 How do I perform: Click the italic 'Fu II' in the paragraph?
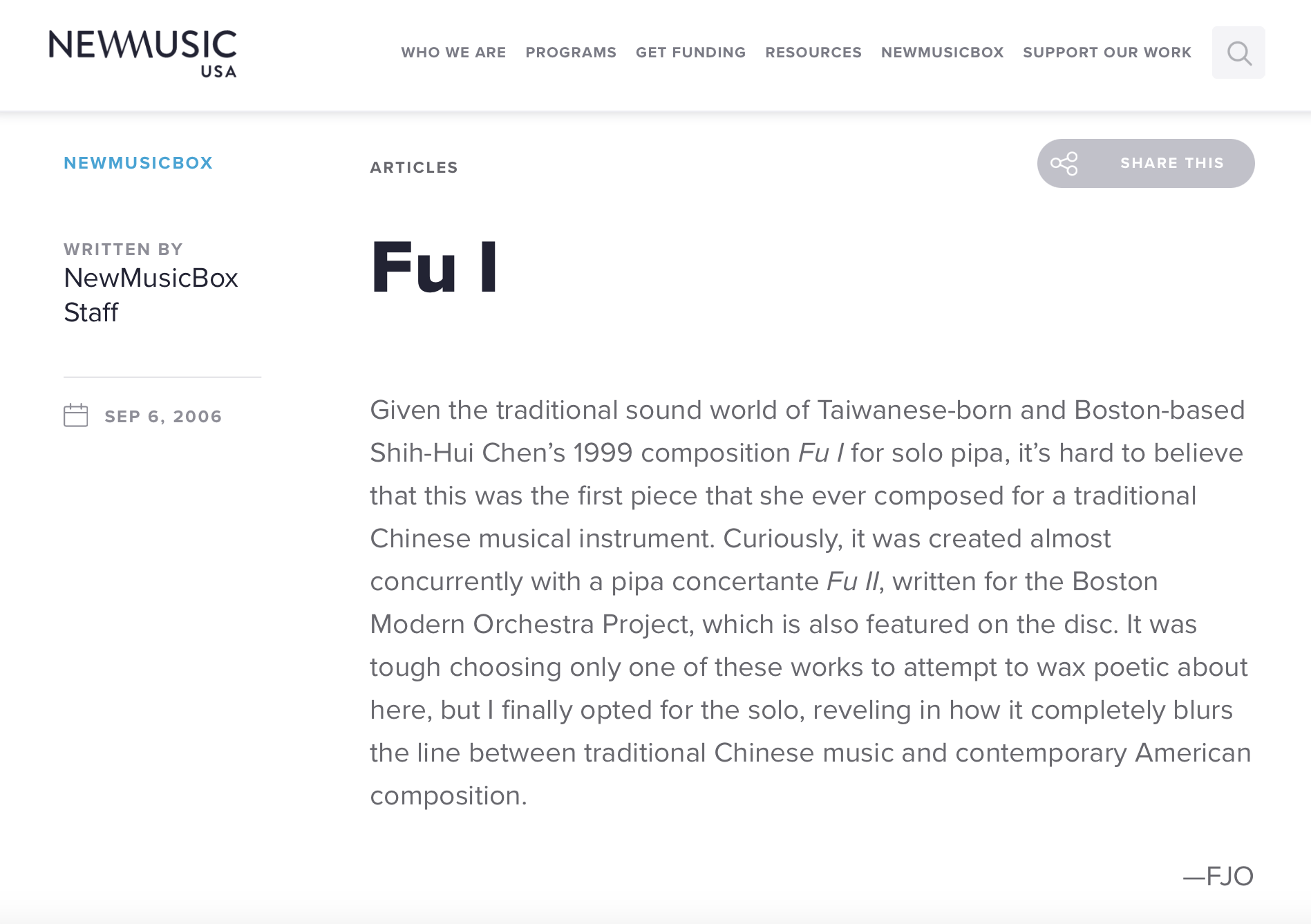pyautogui.click(x=852, y=582)
